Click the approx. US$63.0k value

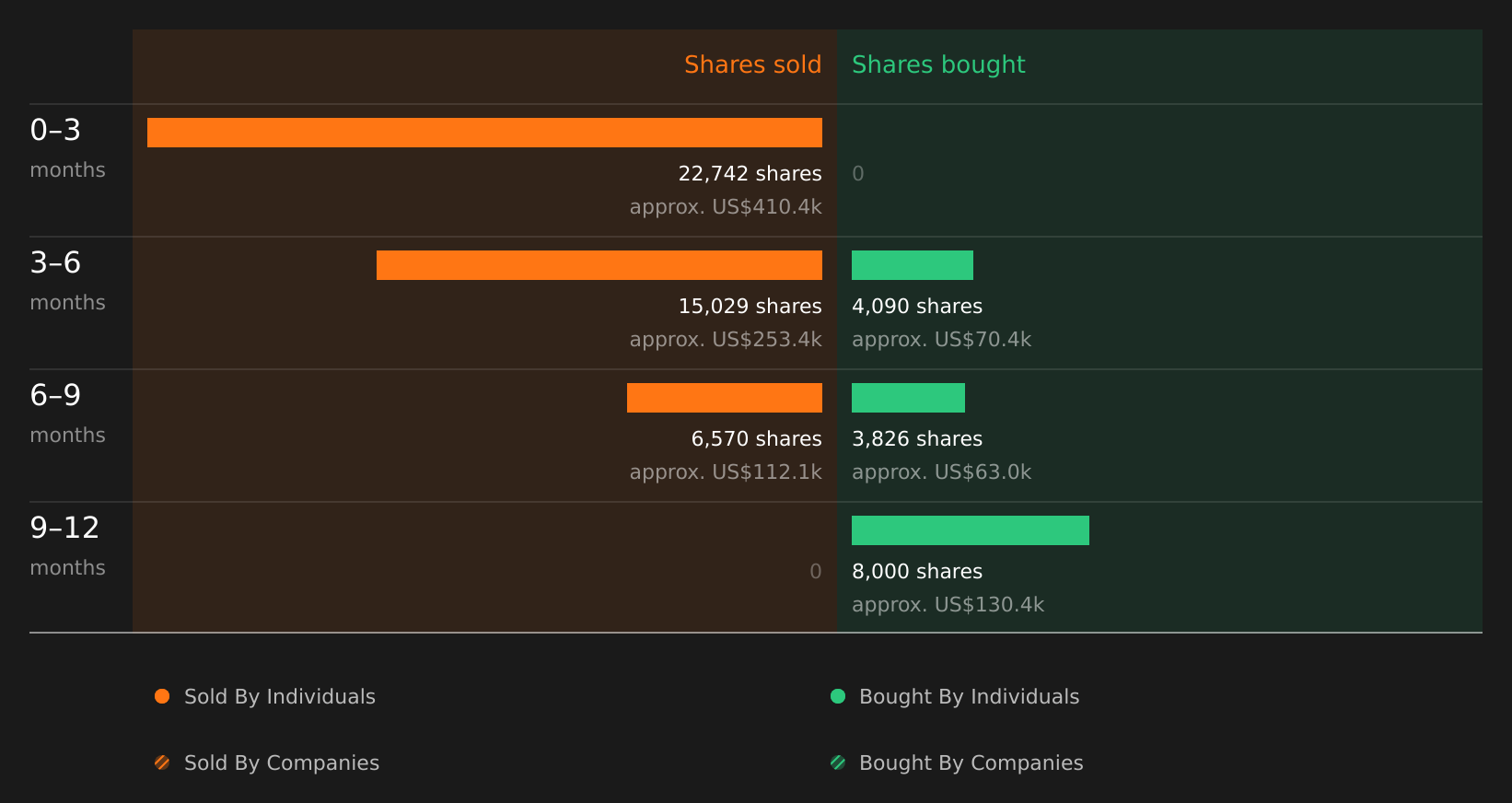tap(941, 472)
